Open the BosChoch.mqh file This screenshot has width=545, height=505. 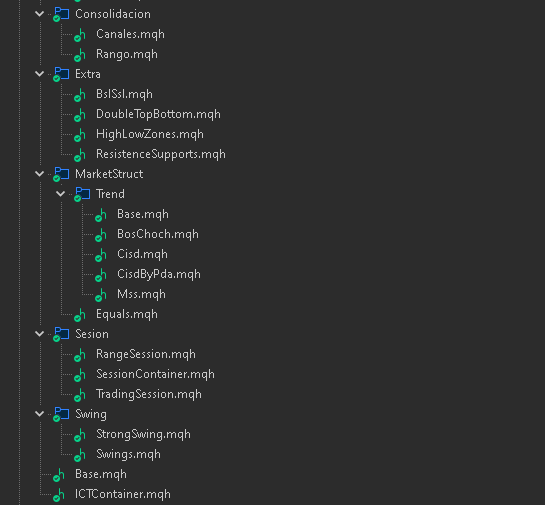click(x=158, y=234)
